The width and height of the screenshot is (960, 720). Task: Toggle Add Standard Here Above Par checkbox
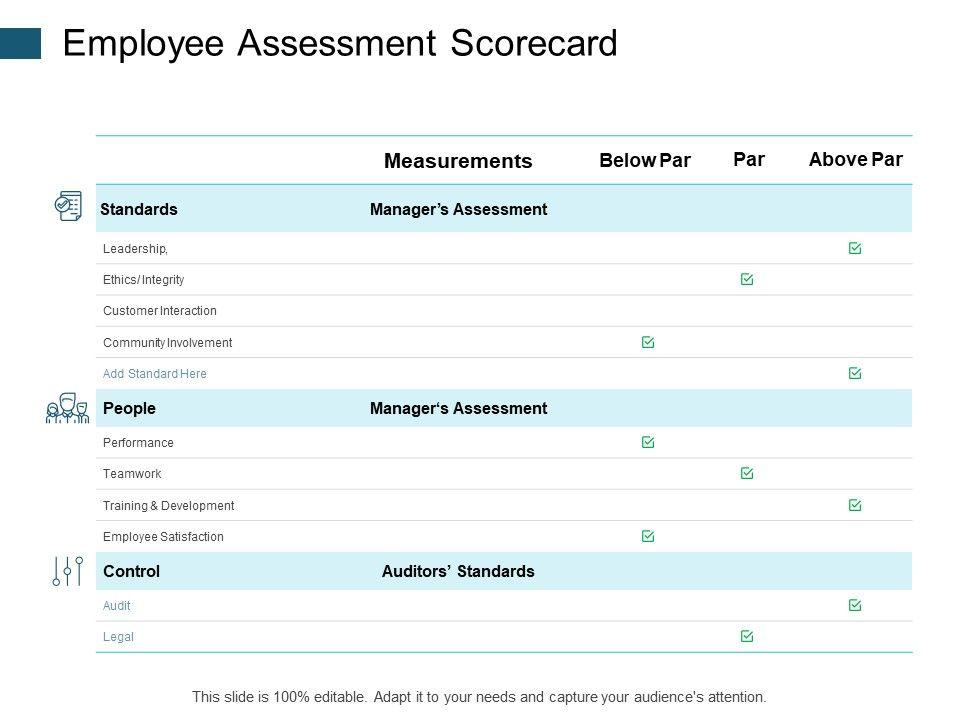pos(855,373)
